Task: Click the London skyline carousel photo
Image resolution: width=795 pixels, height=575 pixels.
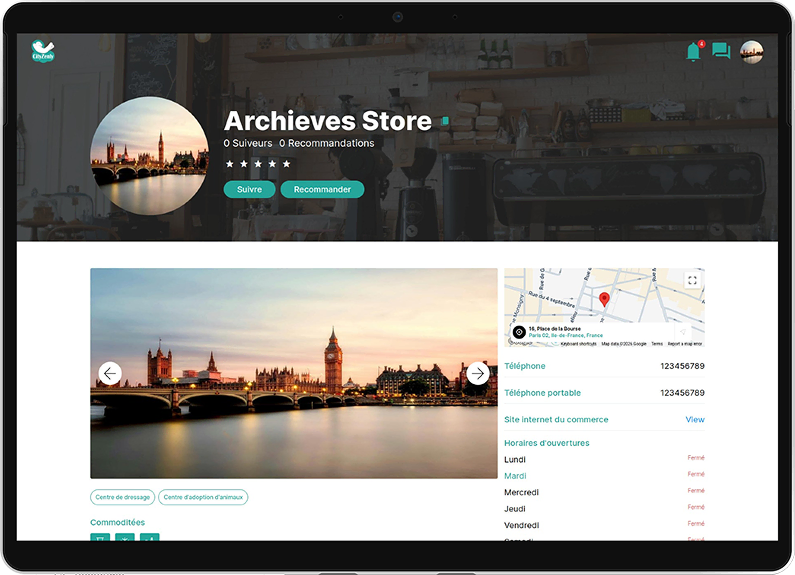Action: pyautogui.click(x=294, y=373)
